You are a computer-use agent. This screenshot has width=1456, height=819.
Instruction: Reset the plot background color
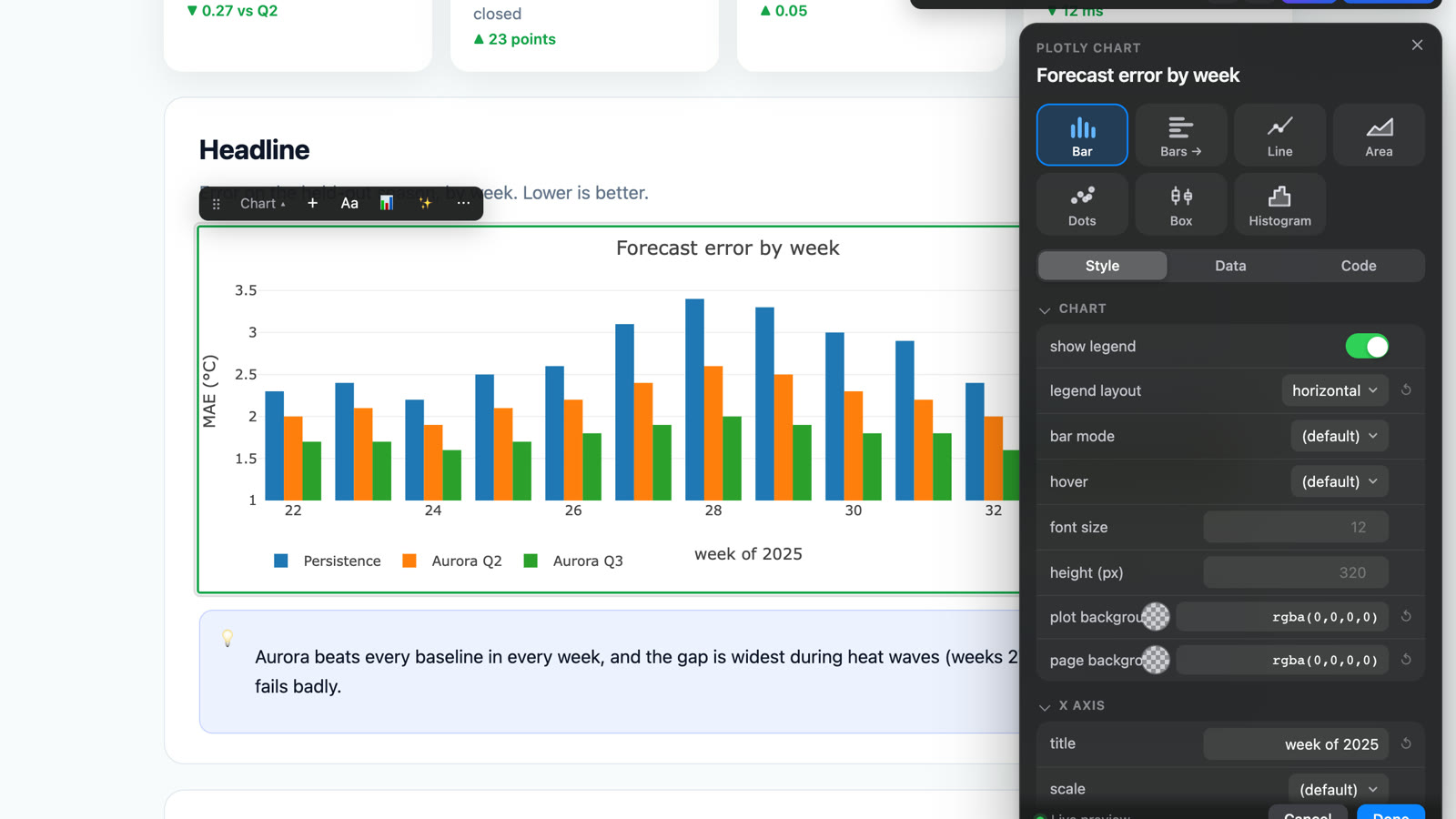tap(1406, 616)
